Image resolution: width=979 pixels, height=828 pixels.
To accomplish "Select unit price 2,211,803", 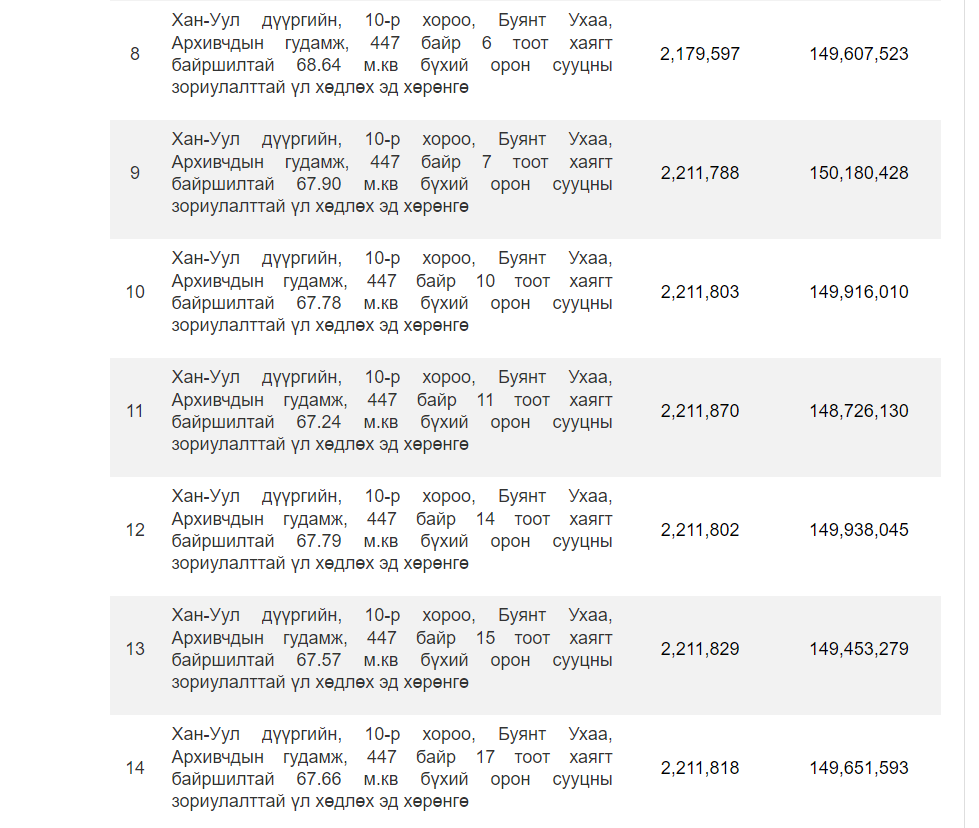I will tap(700, 292).
